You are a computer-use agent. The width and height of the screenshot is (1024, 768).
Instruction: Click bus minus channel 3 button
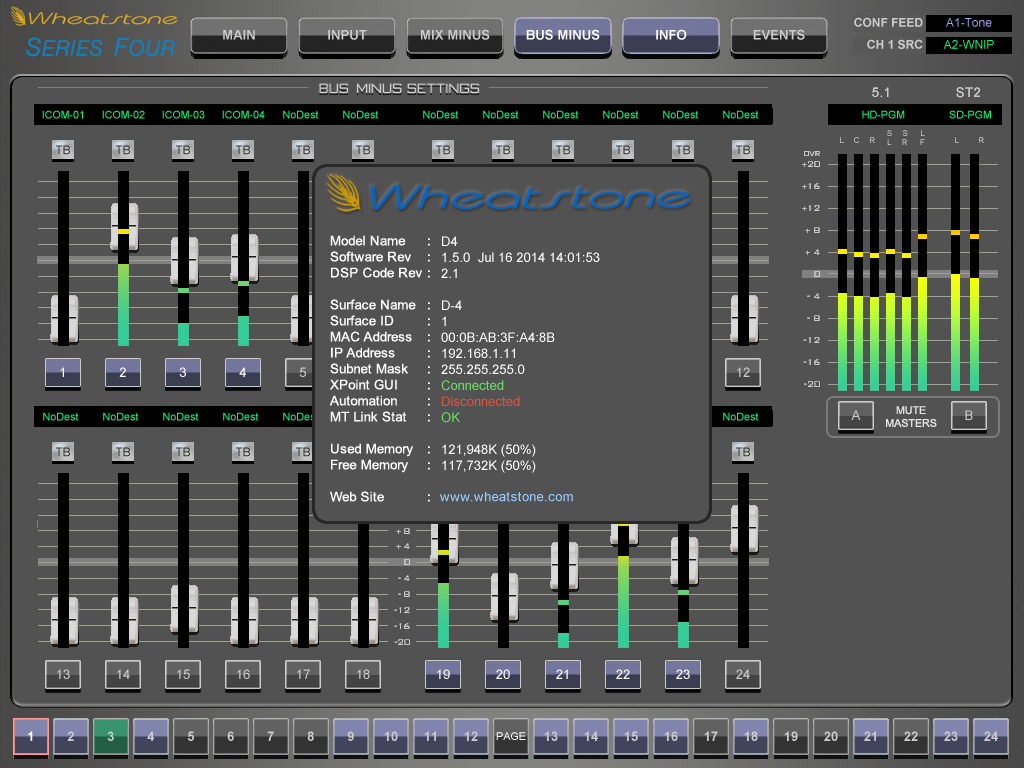tap(183, 373)
